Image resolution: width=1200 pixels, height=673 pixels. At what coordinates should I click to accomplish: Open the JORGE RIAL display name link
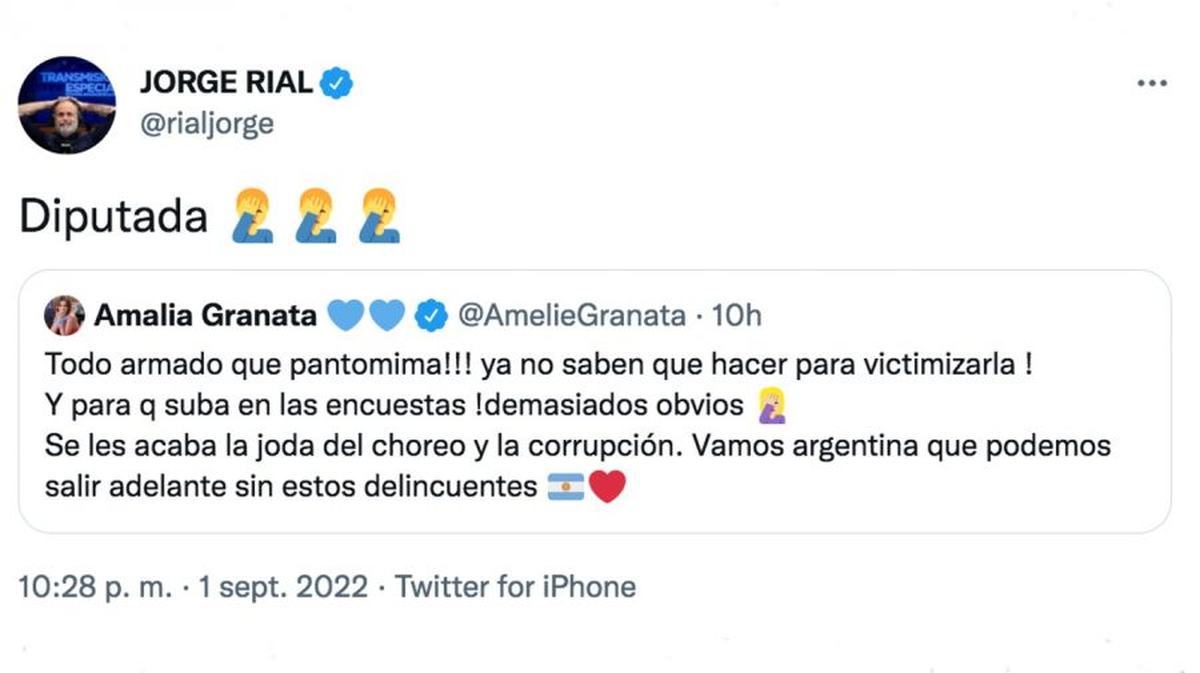[226, 84]
